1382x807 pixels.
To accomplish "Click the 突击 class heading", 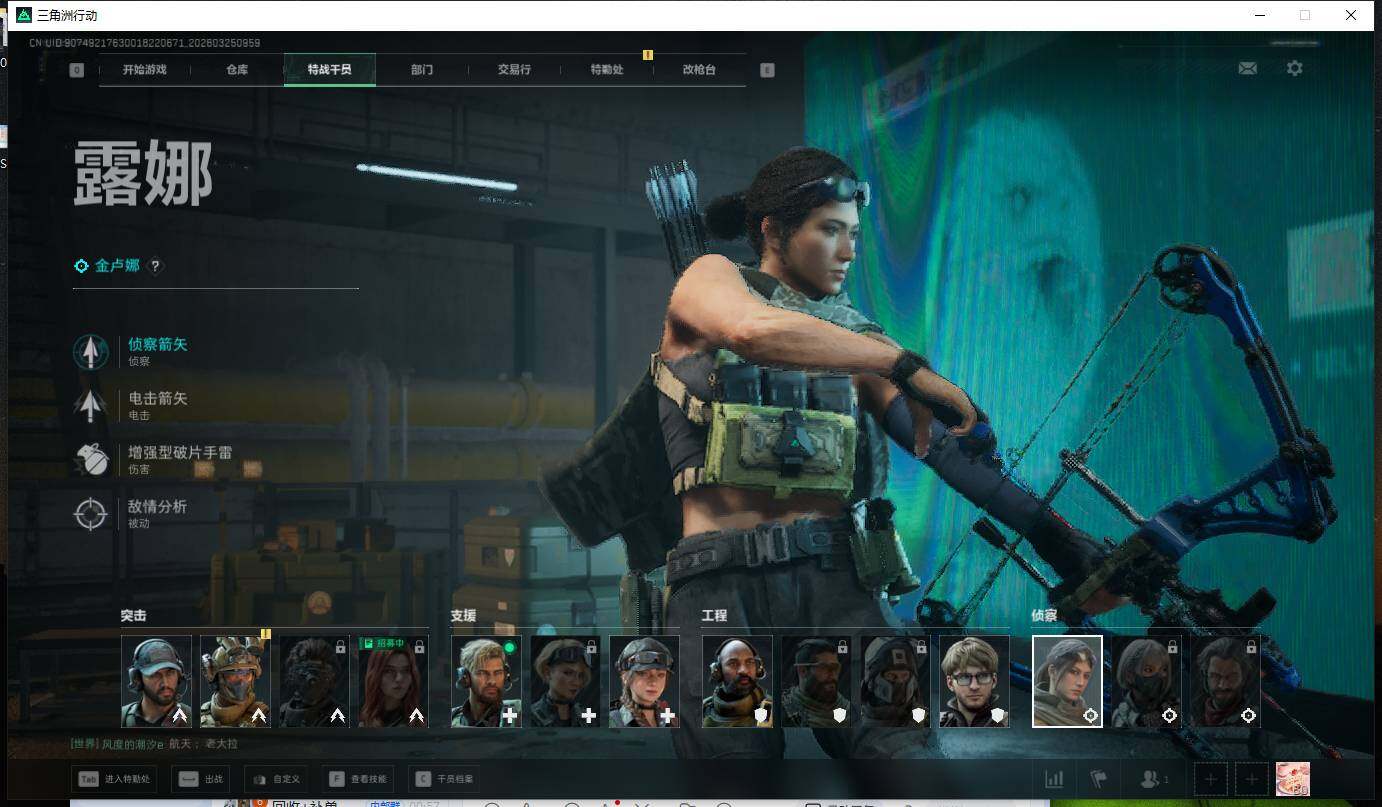I will pos(134,616).
